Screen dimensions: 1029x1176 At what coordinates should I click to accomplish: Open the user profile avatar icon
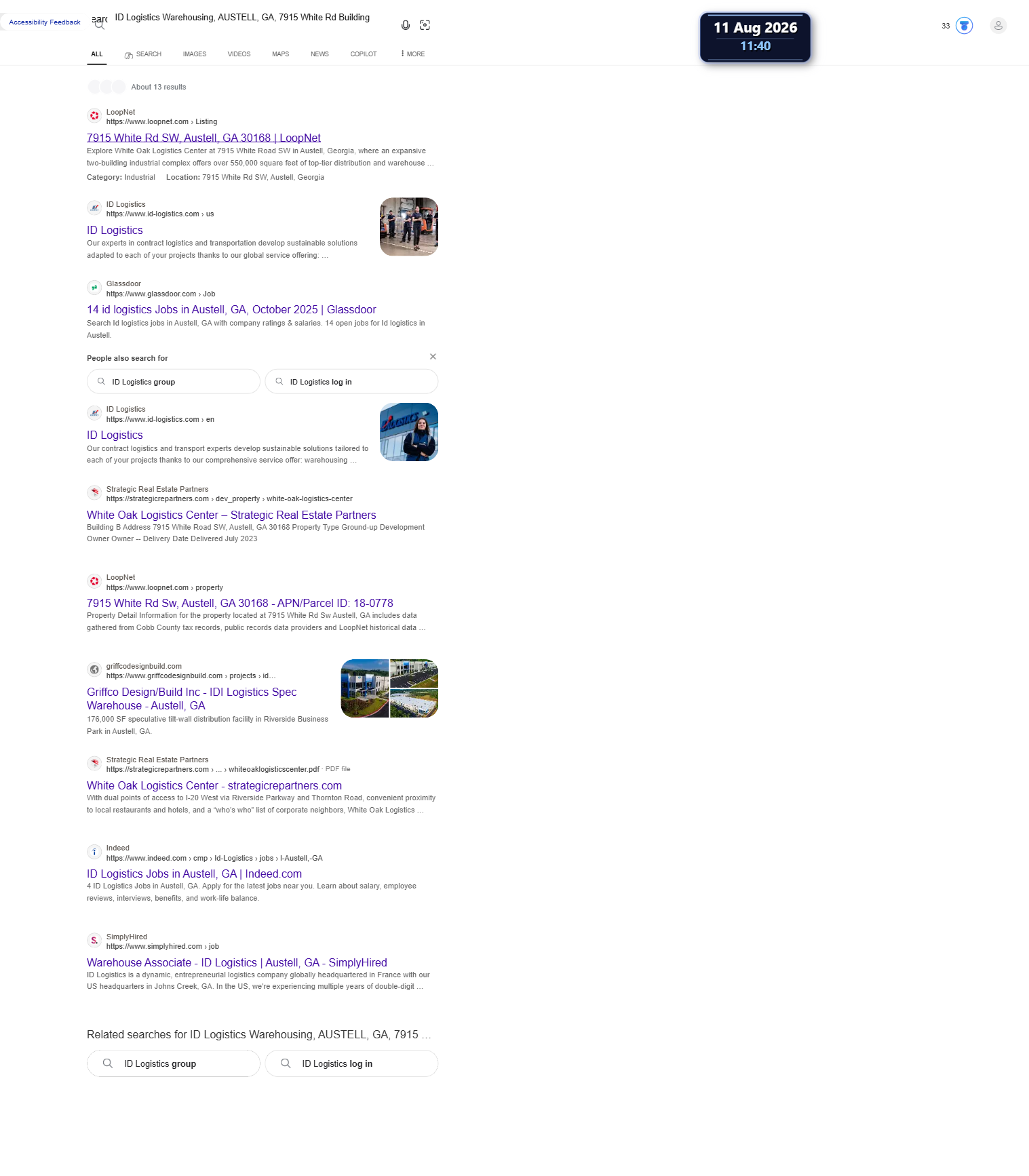click(x=998, y=26)
